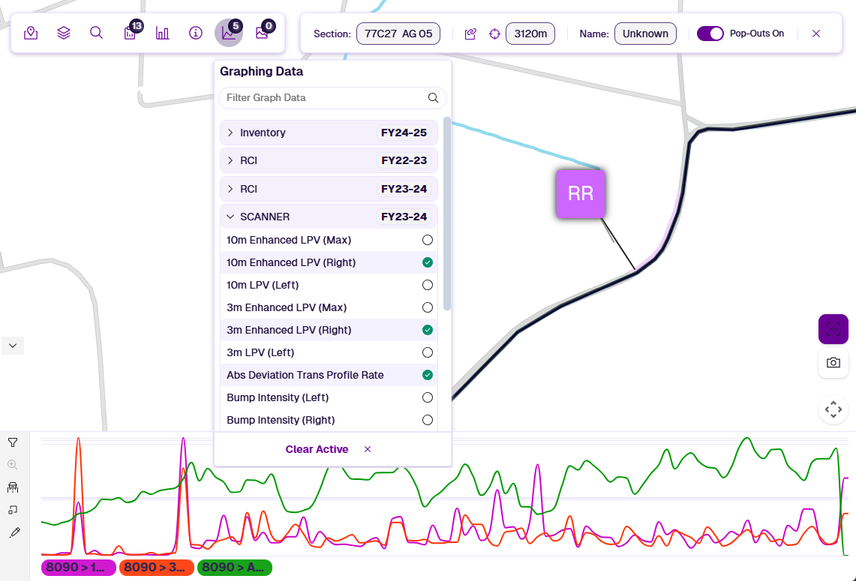Click the Section value 77C27 AG 05
The width and height of the screenshot is (856, 581).
click(399, 34)
